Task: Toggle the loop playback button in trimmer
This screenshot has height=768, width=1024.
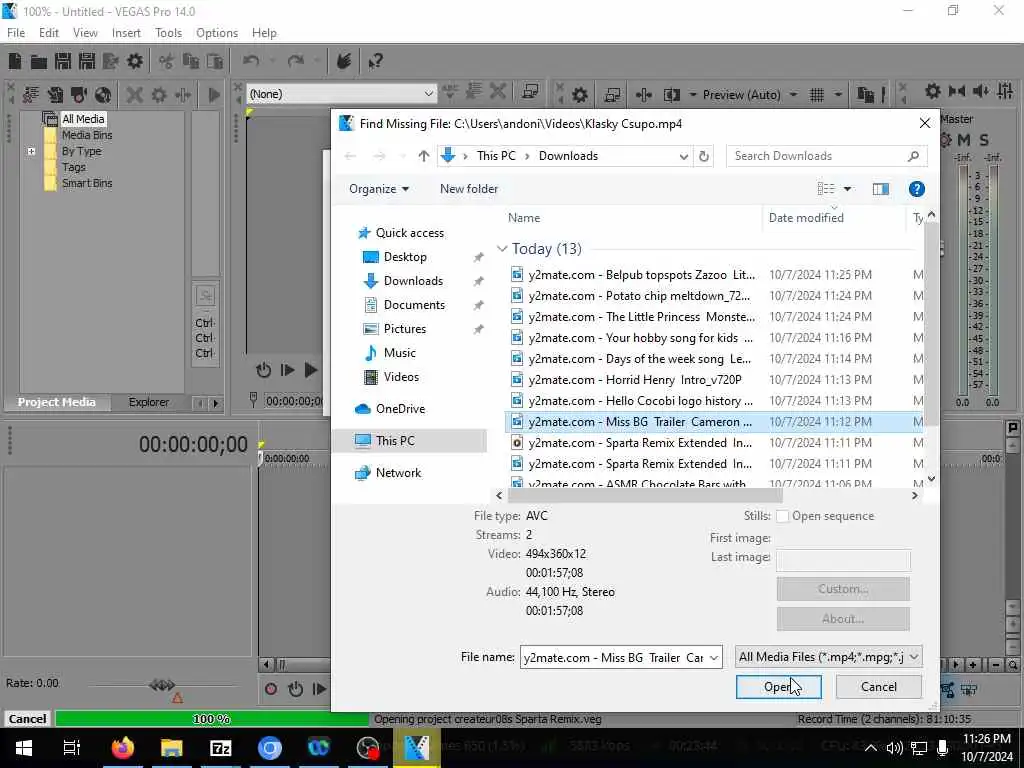Action: (x=264, y=370)
